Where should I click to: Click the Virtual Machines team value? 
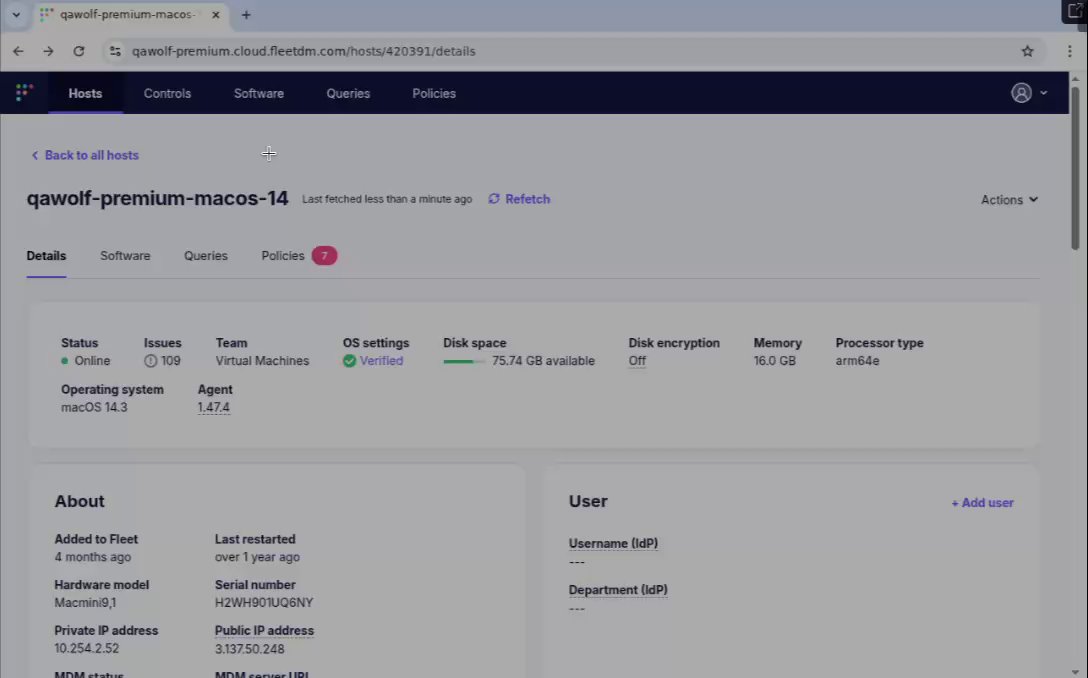click(x=262, y=361)
